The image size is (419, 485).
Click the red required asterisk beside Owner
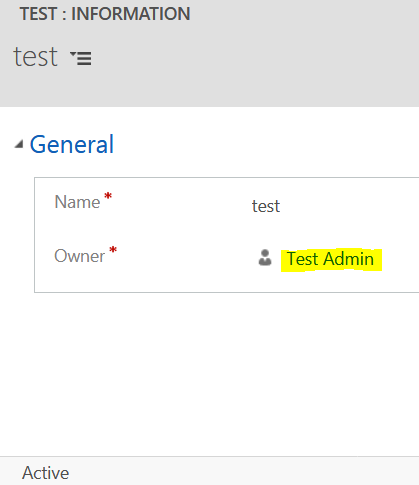coord(113,250)
